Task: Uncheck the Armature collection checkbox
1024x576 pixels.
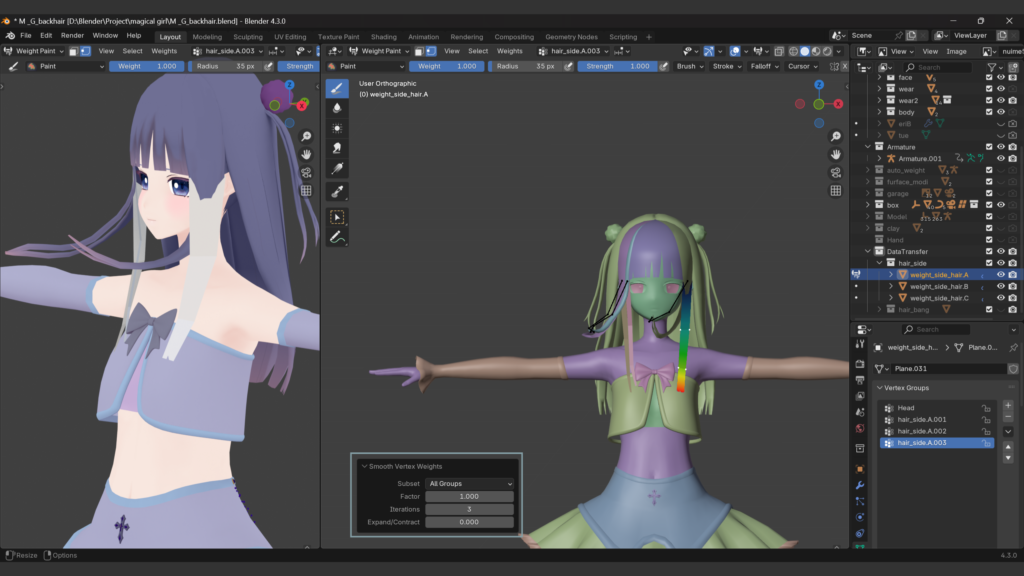Action: click(x=989, y=147)
